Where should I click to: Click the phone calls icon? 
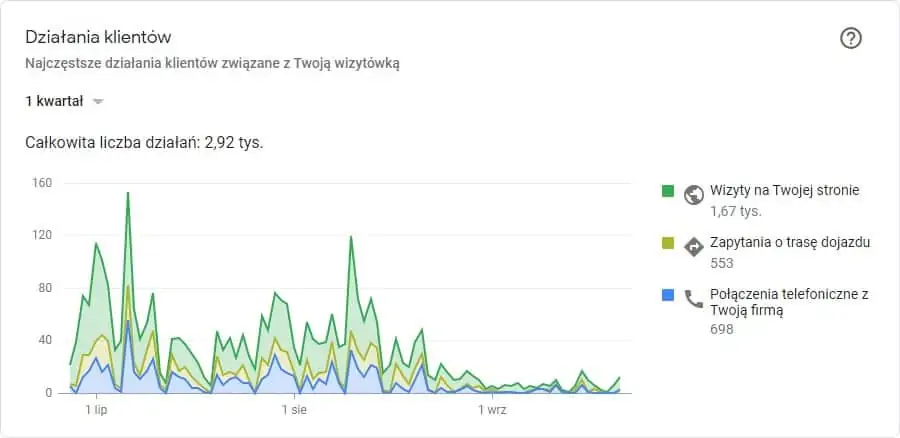pyautogui.click(x=694, y=297)
